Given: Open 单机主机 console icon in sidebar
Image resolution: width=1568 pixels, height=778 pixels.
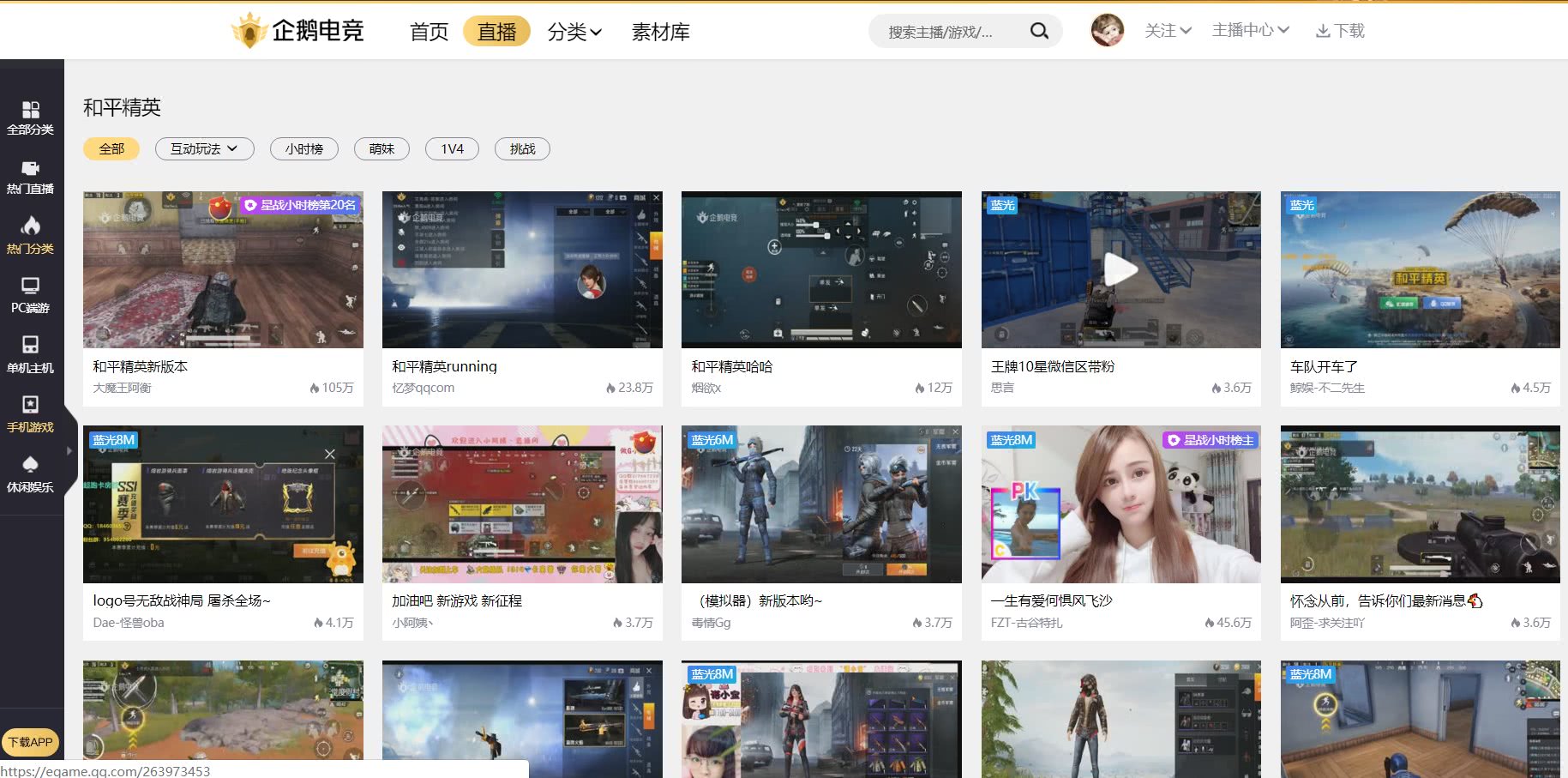Looking at the screenshot, I should pyautogui.click(x=30, y=346).
